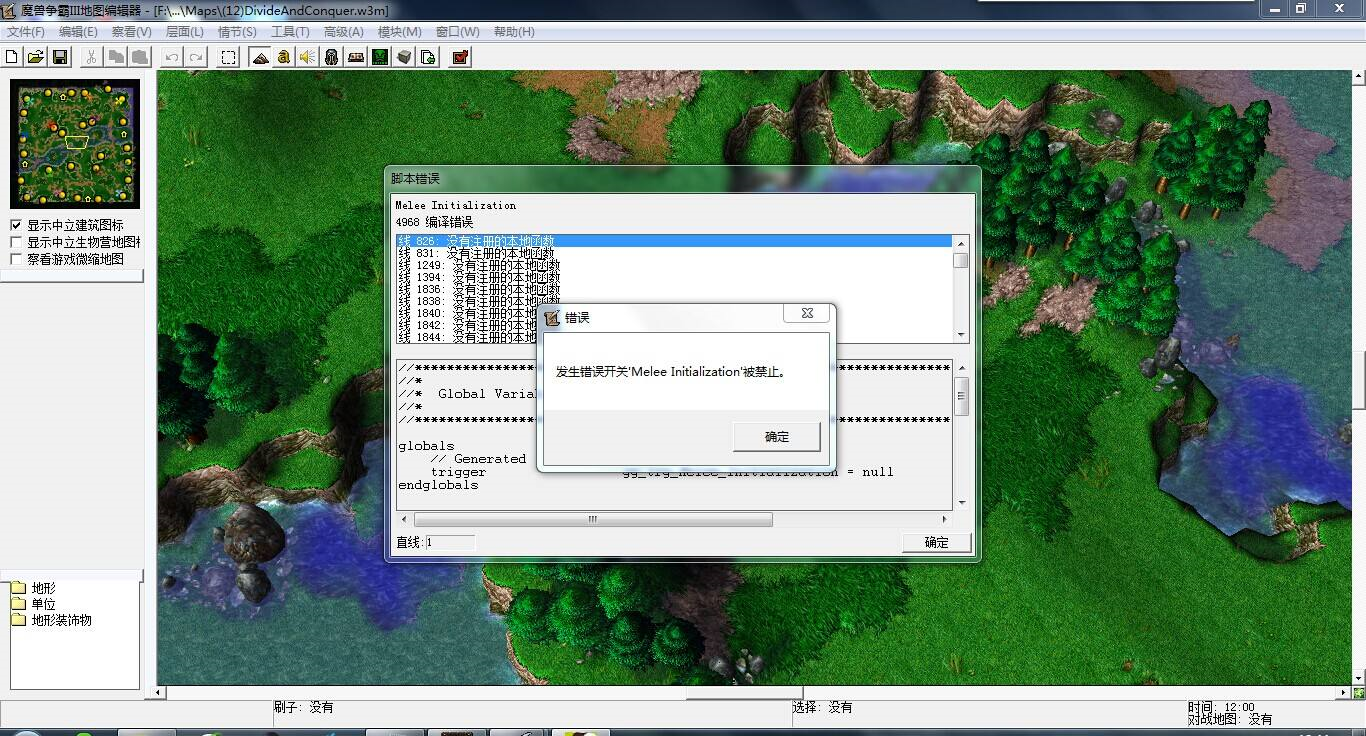
Task: Select error row 线 1249
Action: (x=674, y=265)
